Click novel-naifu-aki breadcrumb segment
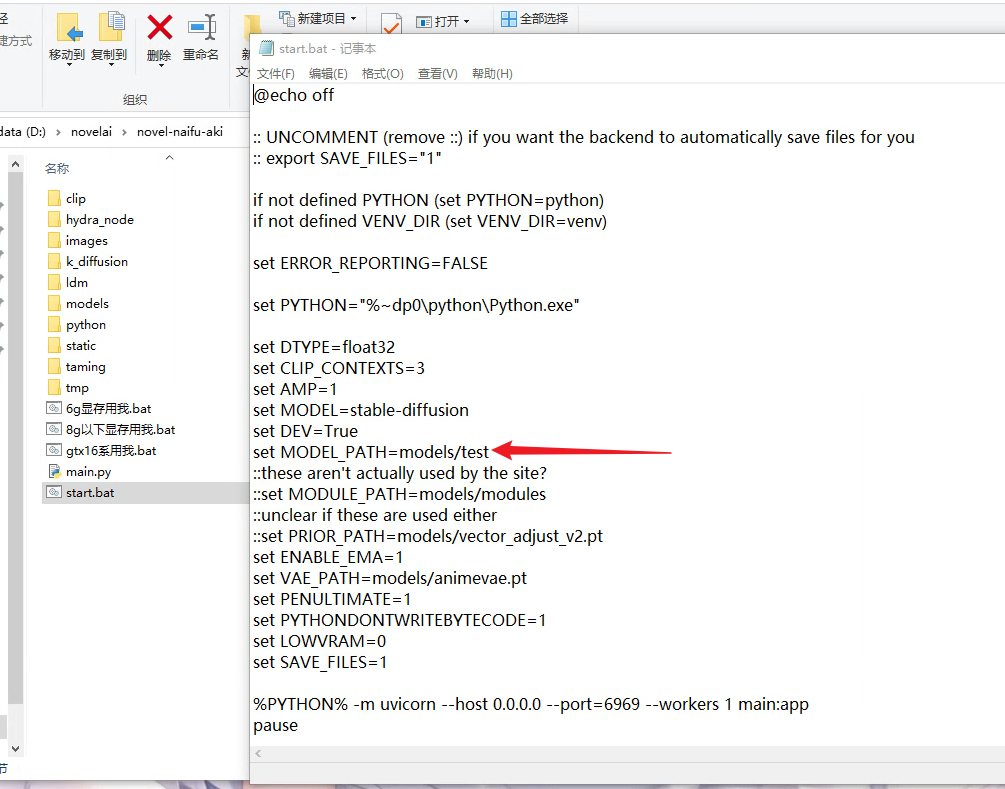Screen dimensions: 1005x789 [x=179, y=131]
